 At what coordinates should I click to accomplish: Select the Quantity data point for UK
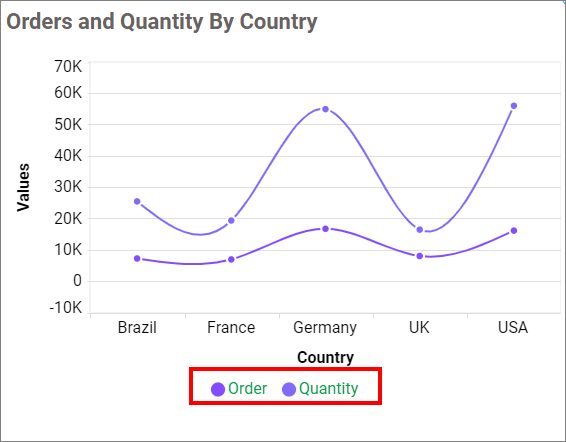(x=419, y=230)
